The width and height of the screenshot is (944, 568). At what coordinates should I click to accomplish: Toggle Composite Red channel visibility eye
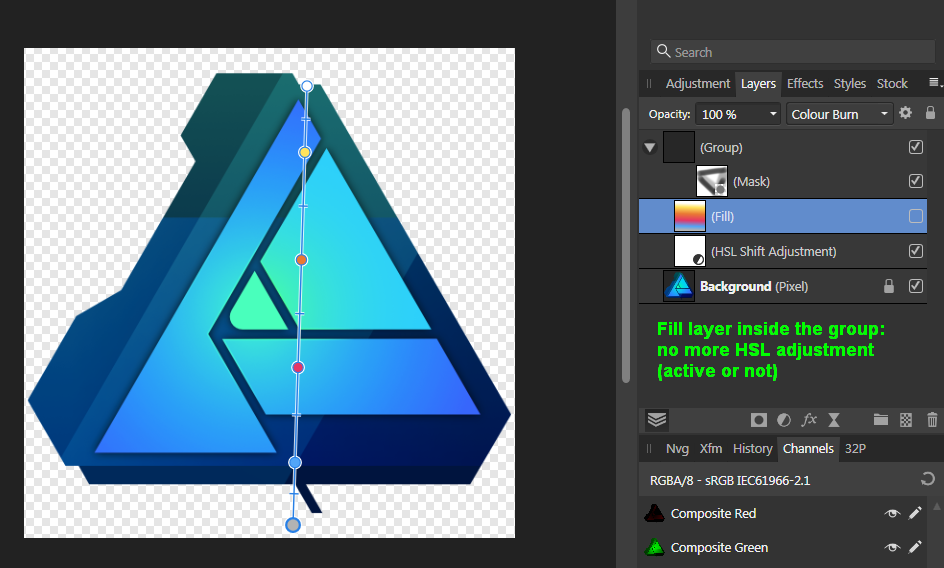[x=892, y=514]
